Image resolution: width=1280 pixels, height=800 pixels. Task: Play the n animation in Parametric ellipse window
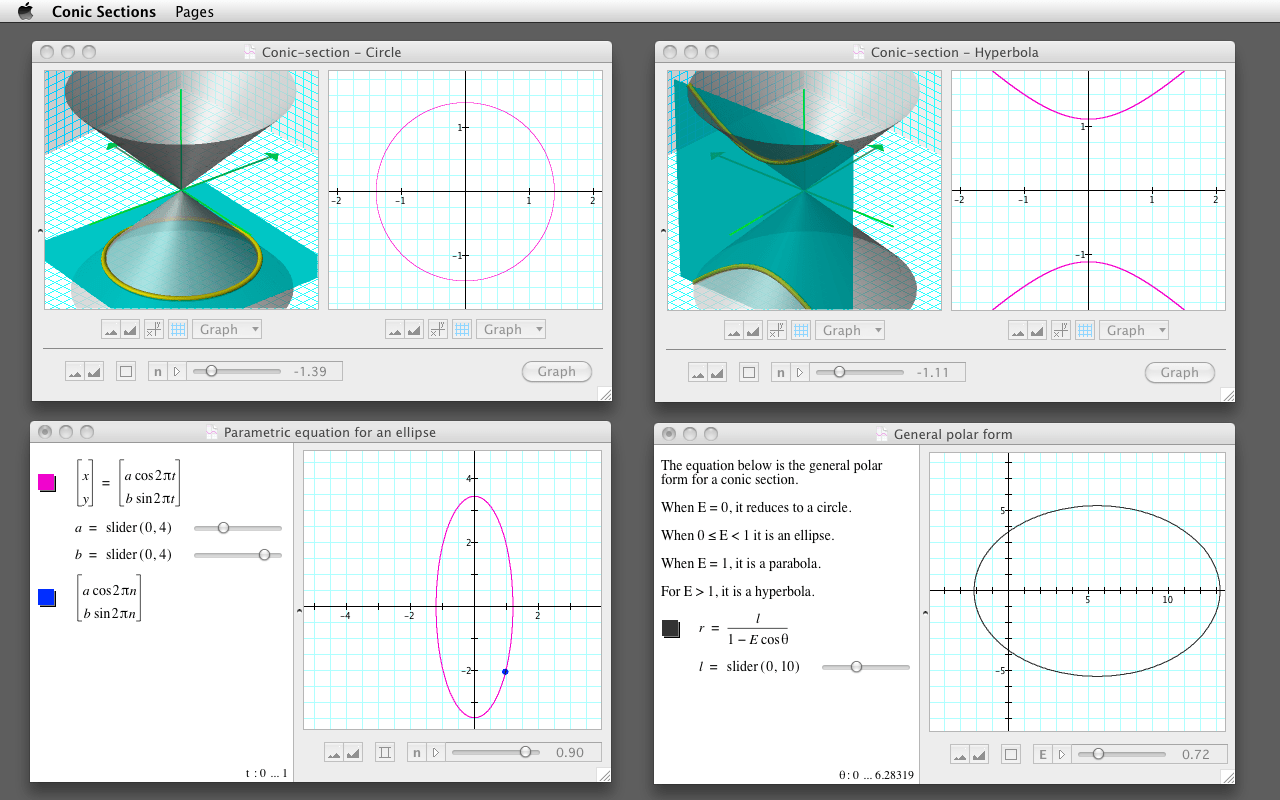click(x=437, y=752)
